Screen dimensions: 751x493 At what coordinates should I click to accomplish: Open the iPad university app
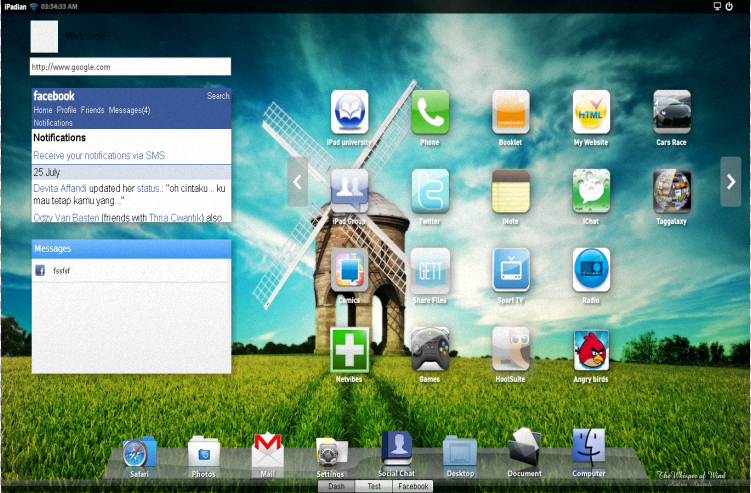tap(349, 112)
